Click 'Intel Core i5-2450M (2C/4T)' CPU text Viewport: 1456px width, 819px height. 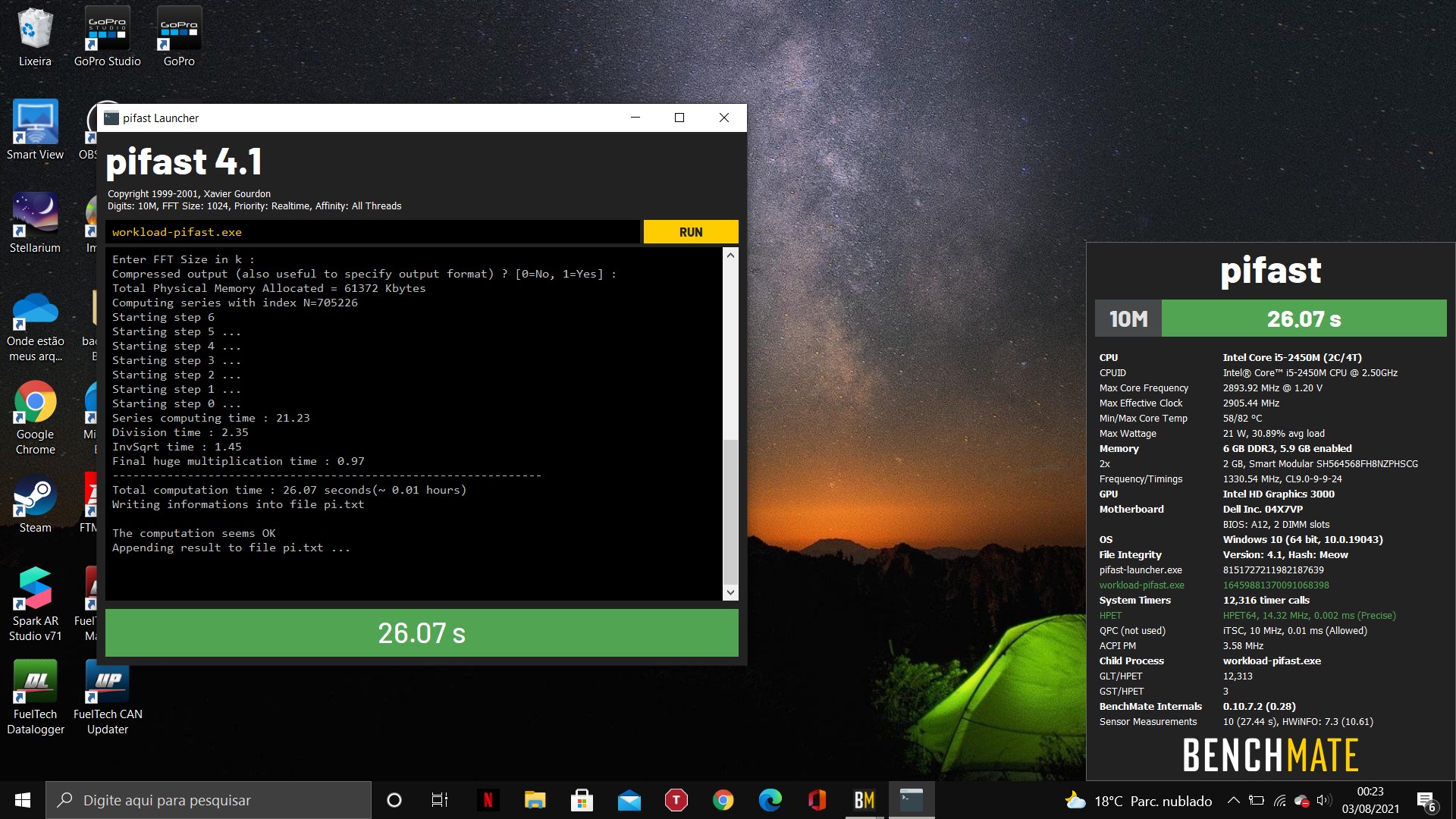(x=1292, y=357)
